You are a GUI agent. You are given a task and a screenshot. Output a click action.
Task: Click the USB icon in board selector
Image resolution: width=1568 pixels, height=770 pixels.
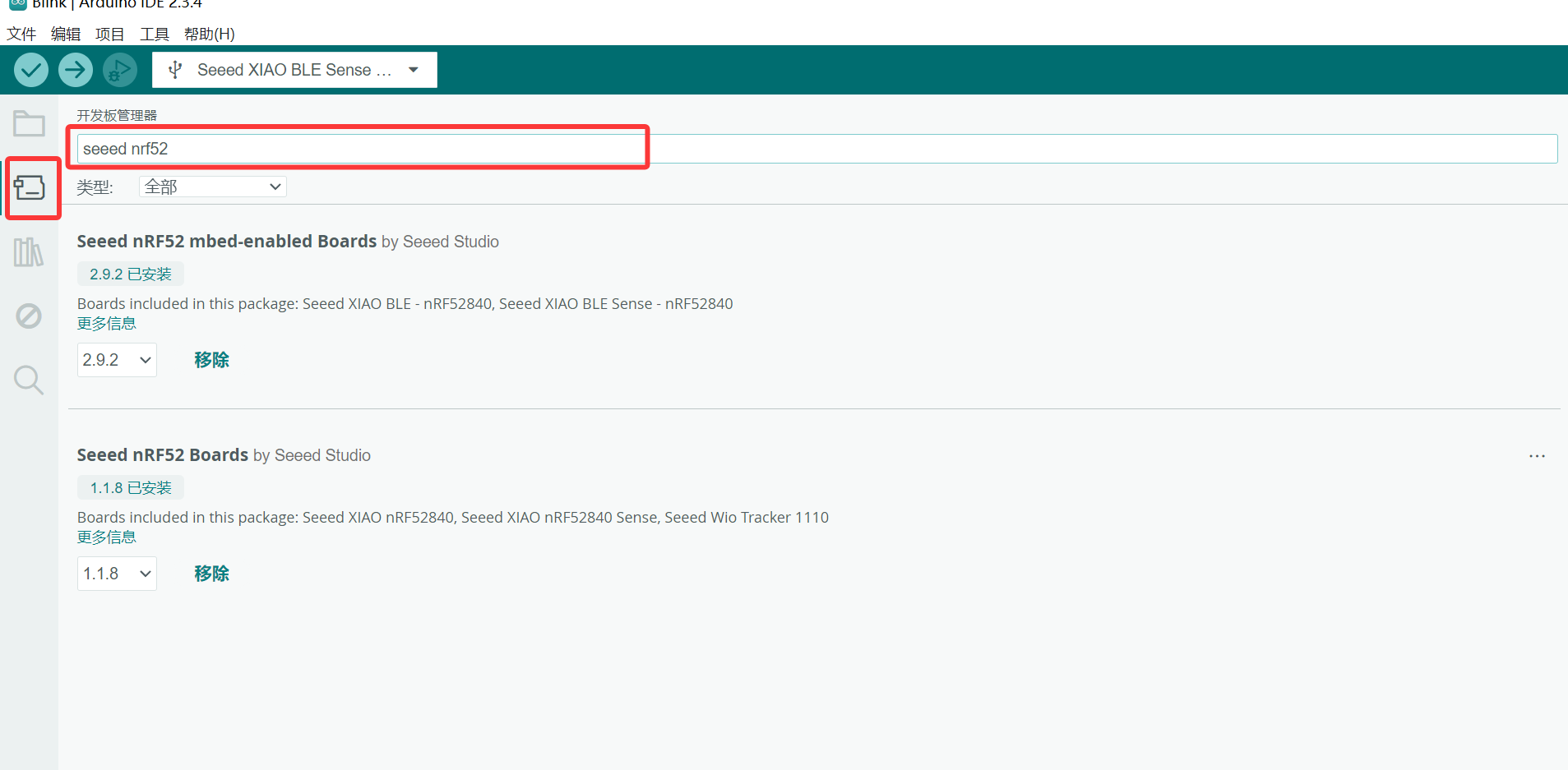(x=175, y=70)
